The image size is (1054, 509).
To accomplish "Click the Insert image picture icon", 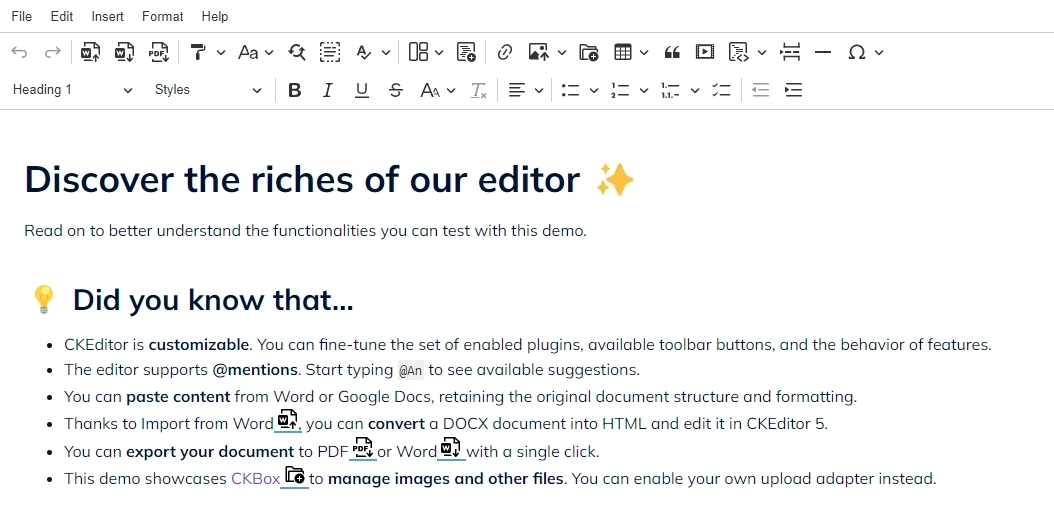I will 538,52.
